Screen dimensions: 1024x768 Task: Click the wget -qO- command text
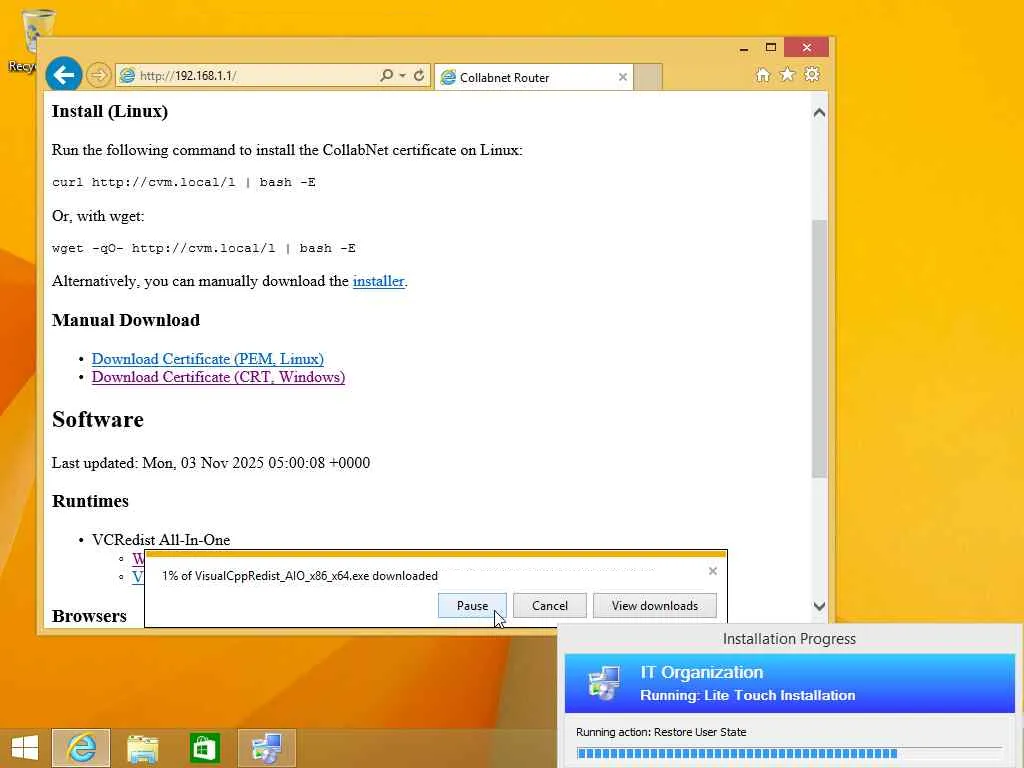[204, 248]
